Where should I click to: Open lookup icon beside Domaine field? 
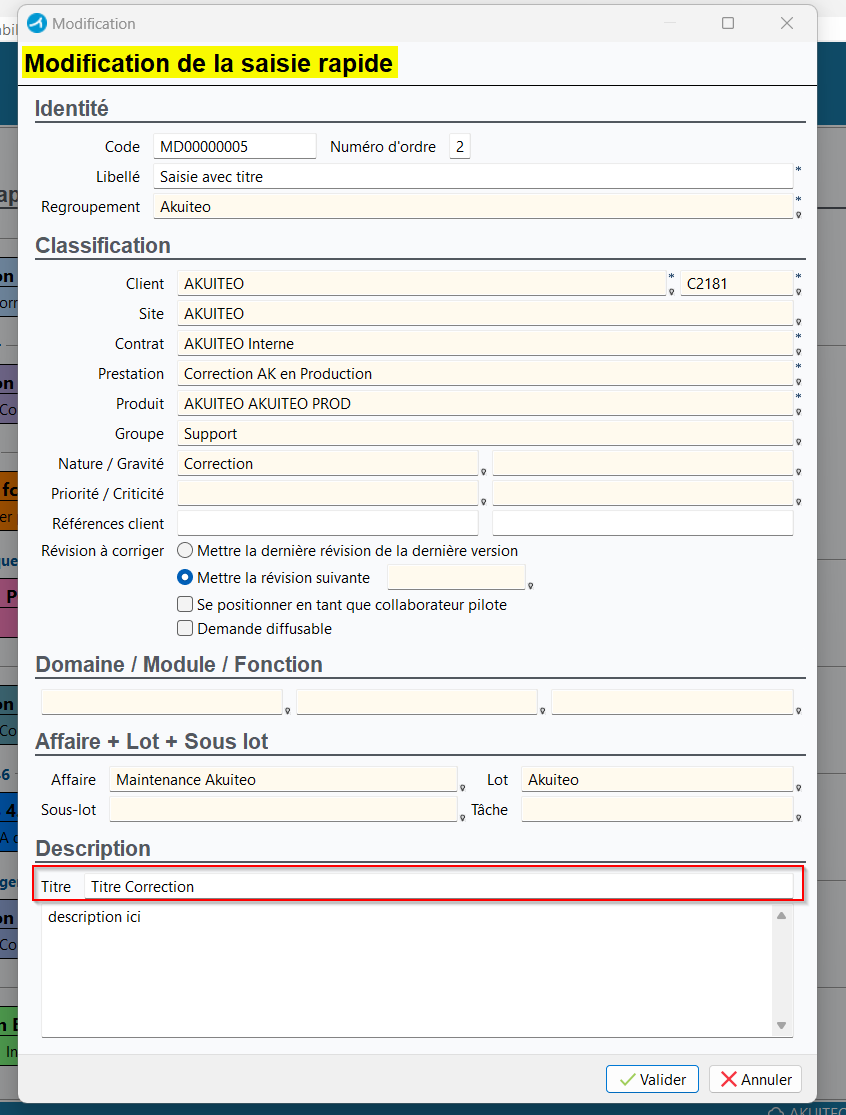pyautogui.click(x=287, y=710)
